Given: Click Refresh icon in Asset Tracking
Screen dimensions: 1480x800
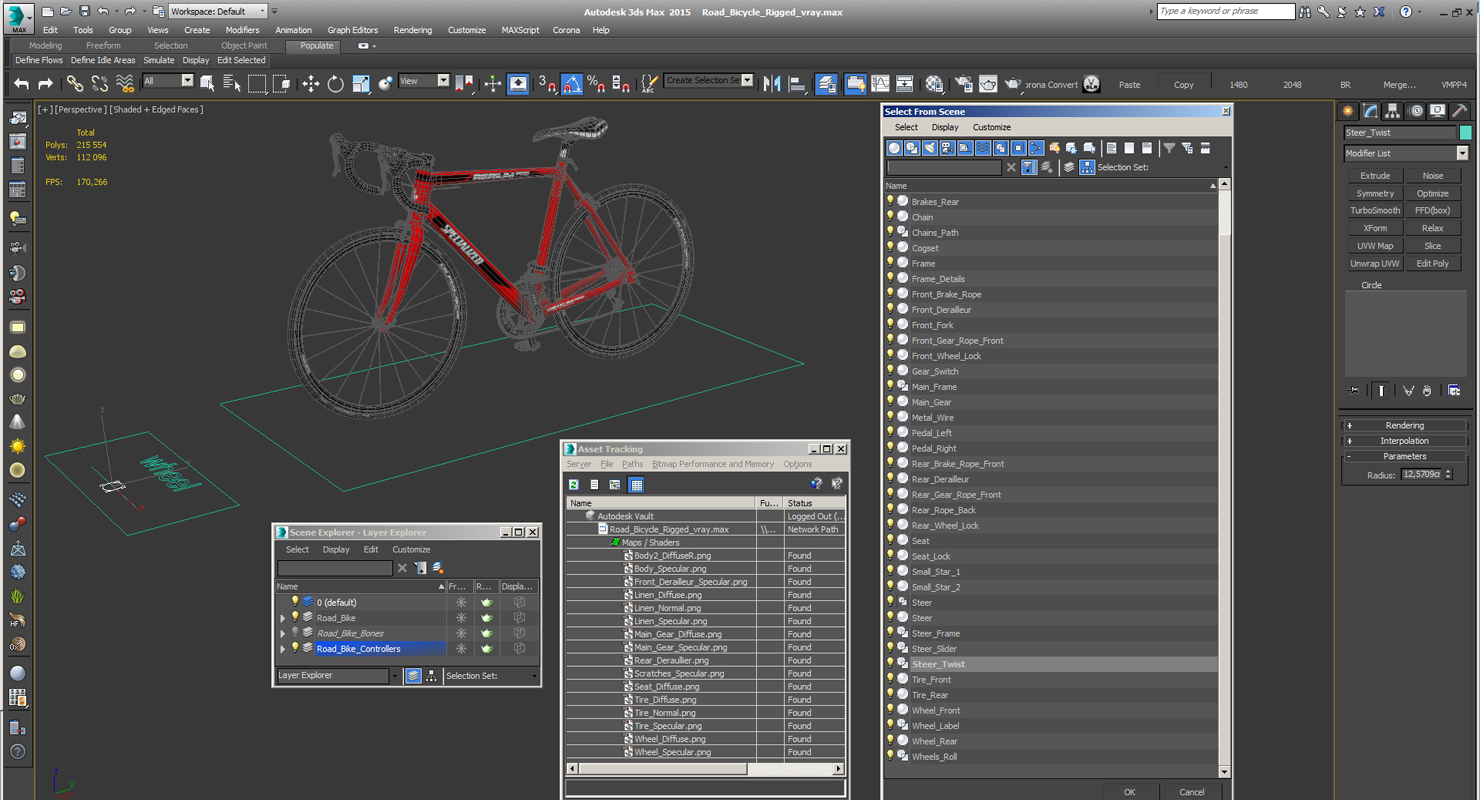Looking at the screenshot, I should coord(574,485).
